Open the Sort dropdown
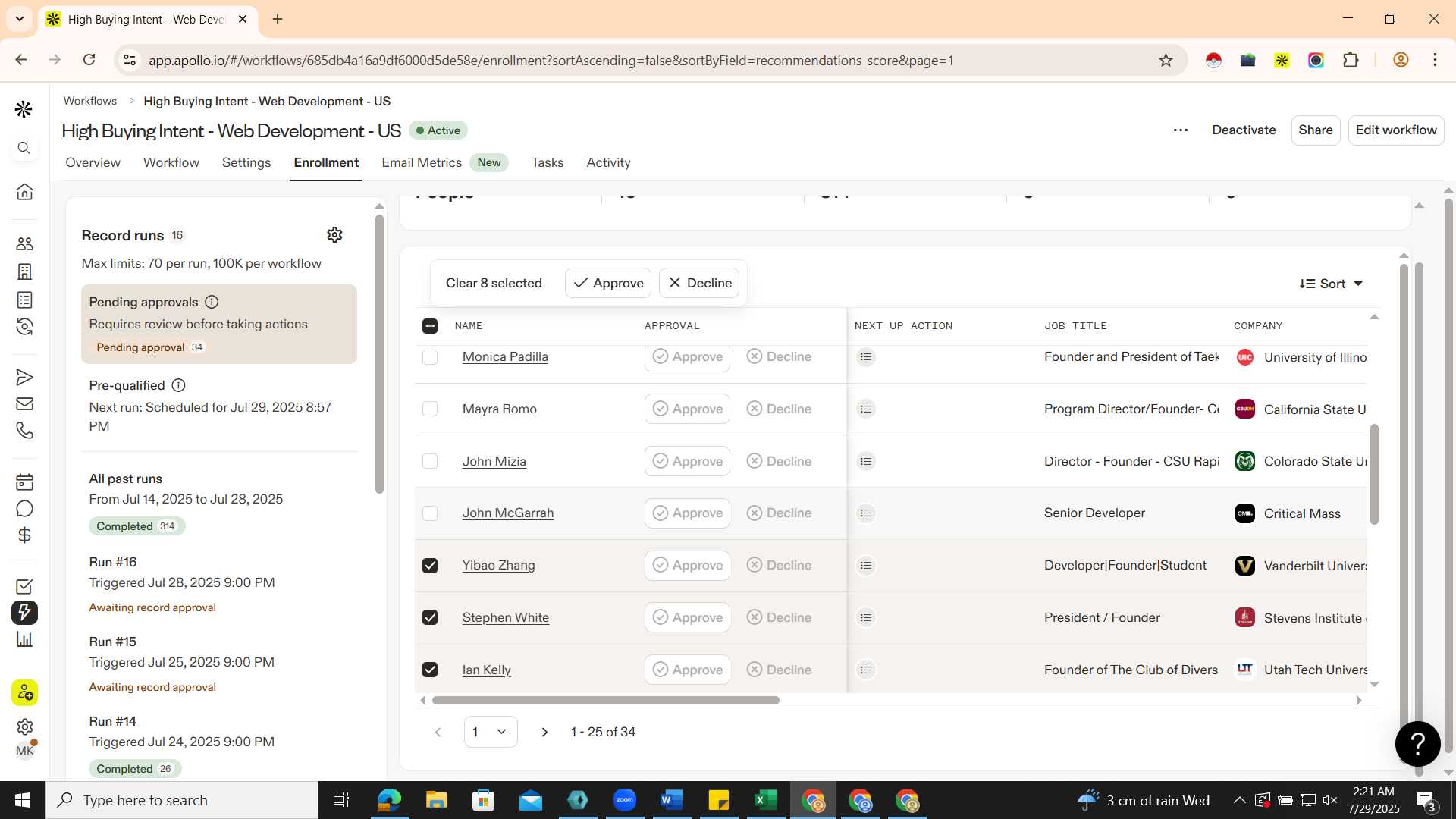Image resolution: width=1456 pixels, height=819 pixels. (x=1331, y=284)
